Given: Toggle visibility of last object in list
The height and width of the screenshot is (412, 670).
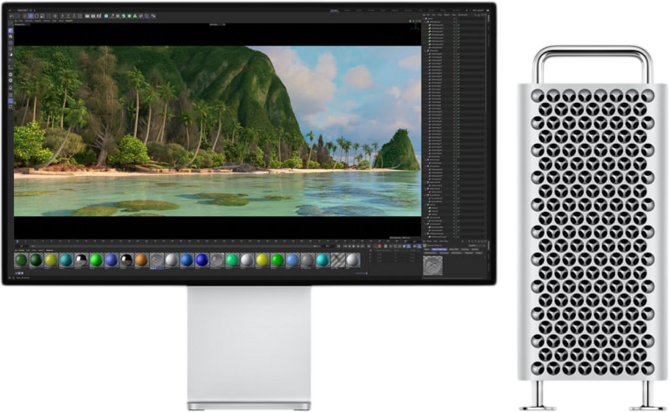Looking at the screenshot, I should coord(456,238).
